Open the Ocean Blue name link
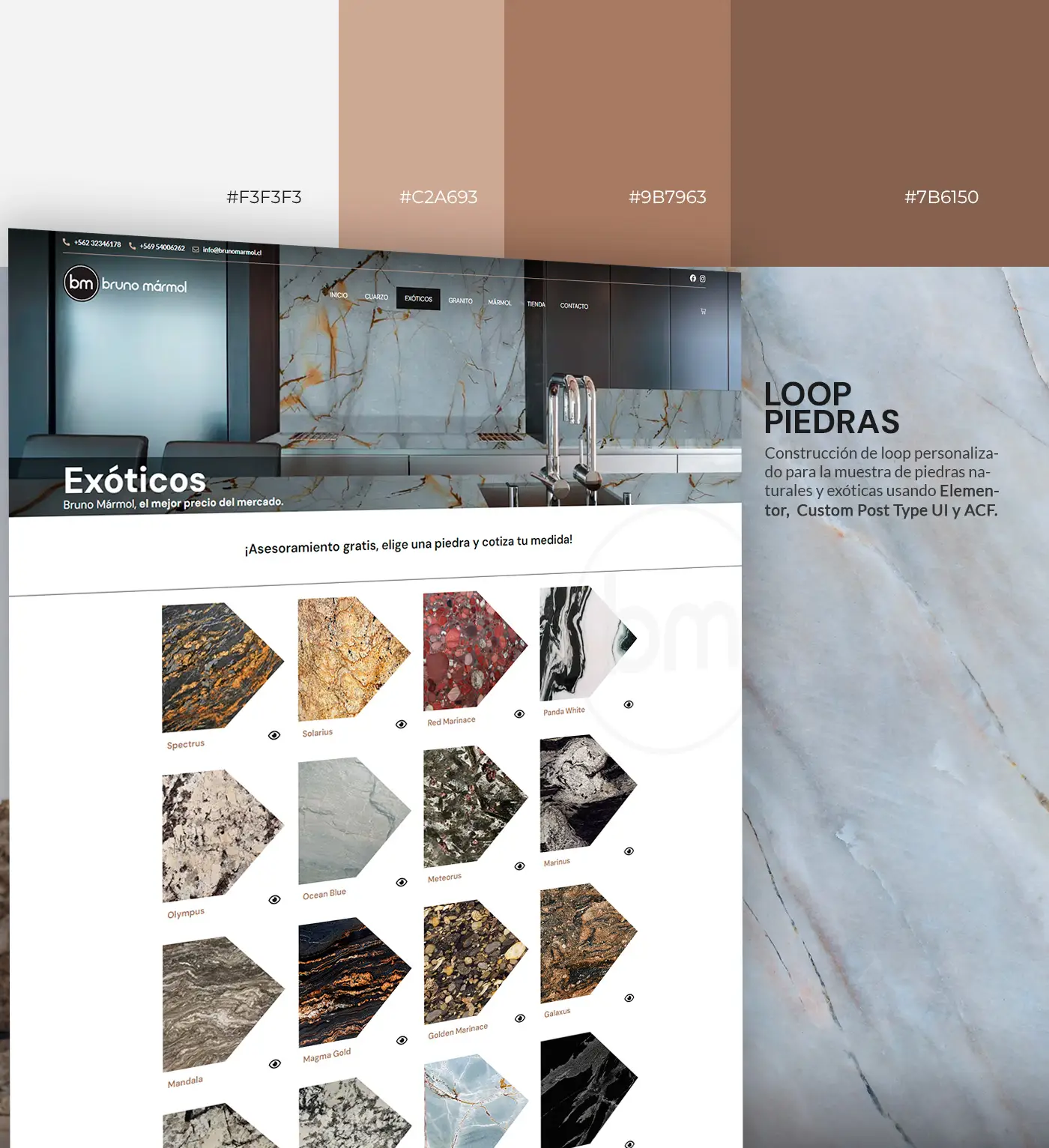Screen dimensions: 1049x1148 click(324, 894)
